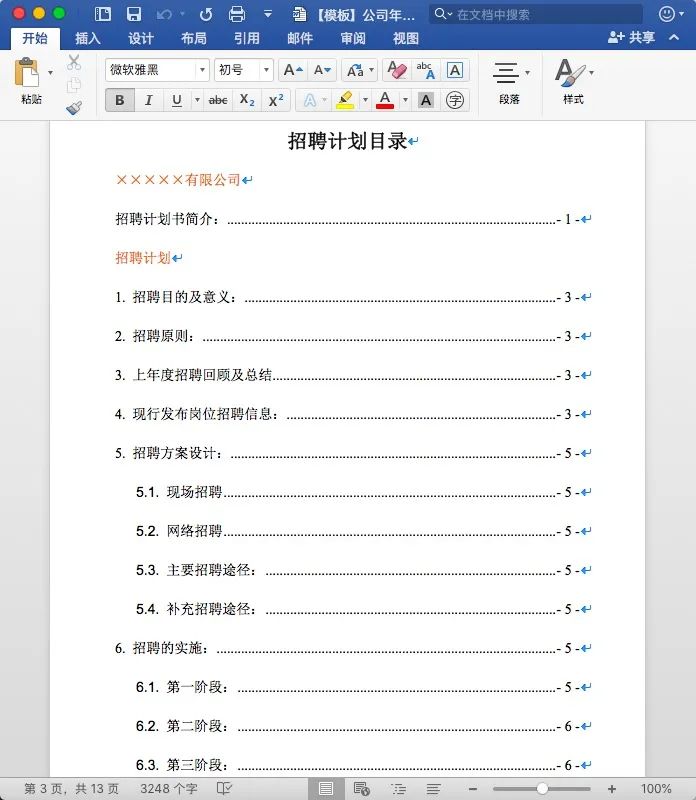696x800 pixels.
Task: Click the smiley feedback icon
Action: point(666,14)
